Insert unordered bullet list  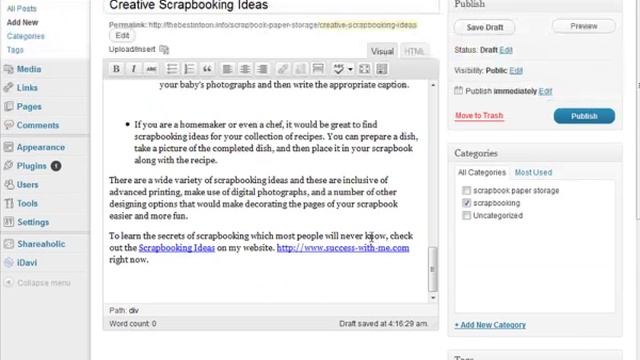point(172,69)
